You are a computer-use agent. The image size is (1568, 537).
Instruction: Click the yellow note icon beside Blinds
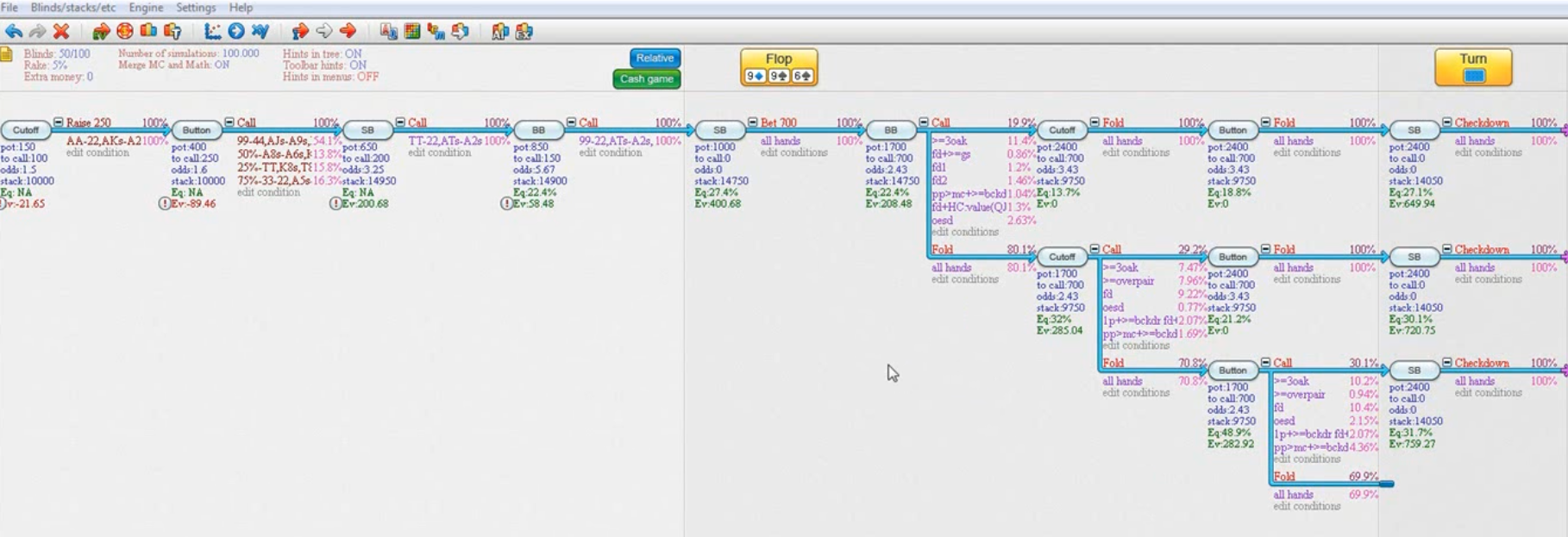pyautogui.click(x=6, y=53)
